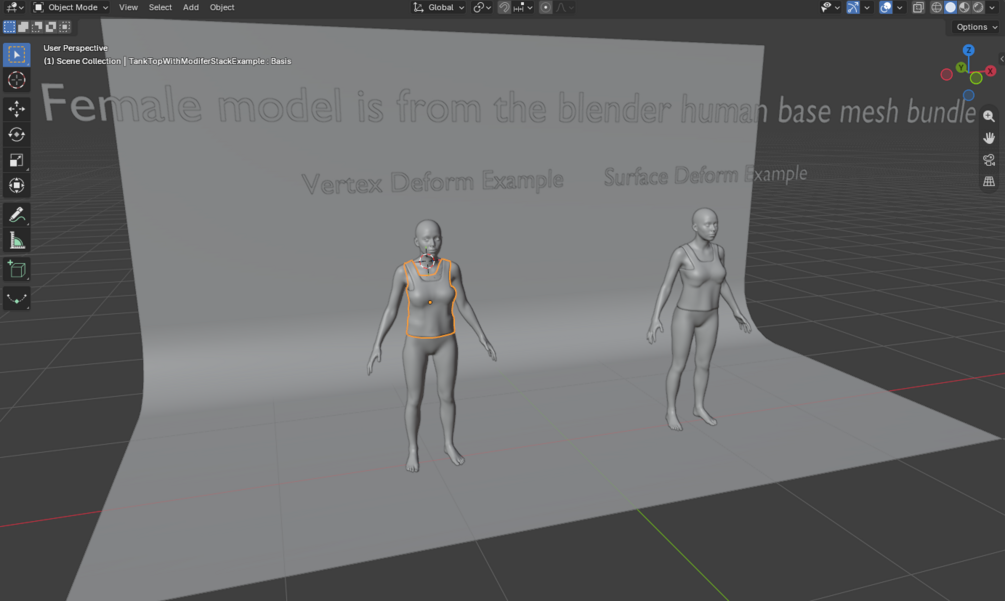This screenshot has height=601, width=1005.
Task: Expand the viewport gizmos options arrow
Action: [x=867, y=7]
